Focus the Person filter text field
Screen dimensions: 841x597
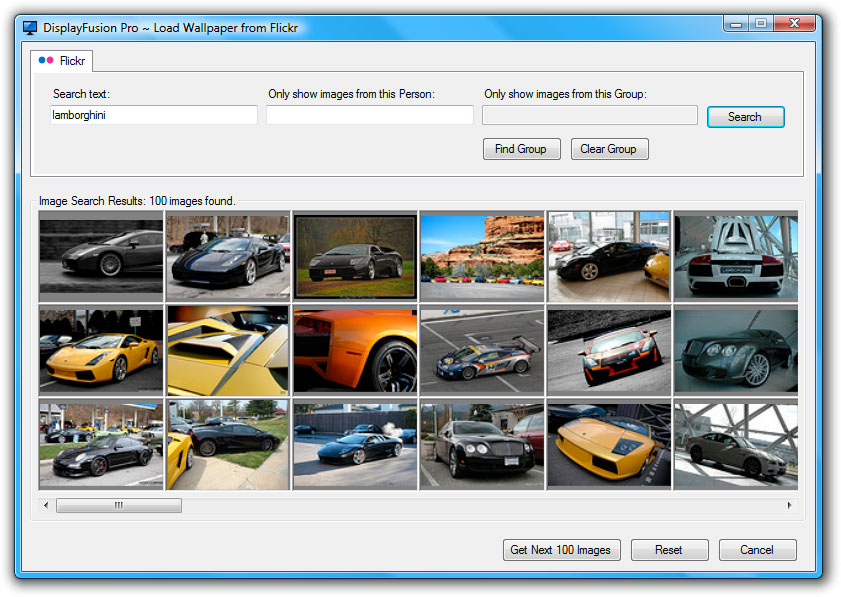369,115
